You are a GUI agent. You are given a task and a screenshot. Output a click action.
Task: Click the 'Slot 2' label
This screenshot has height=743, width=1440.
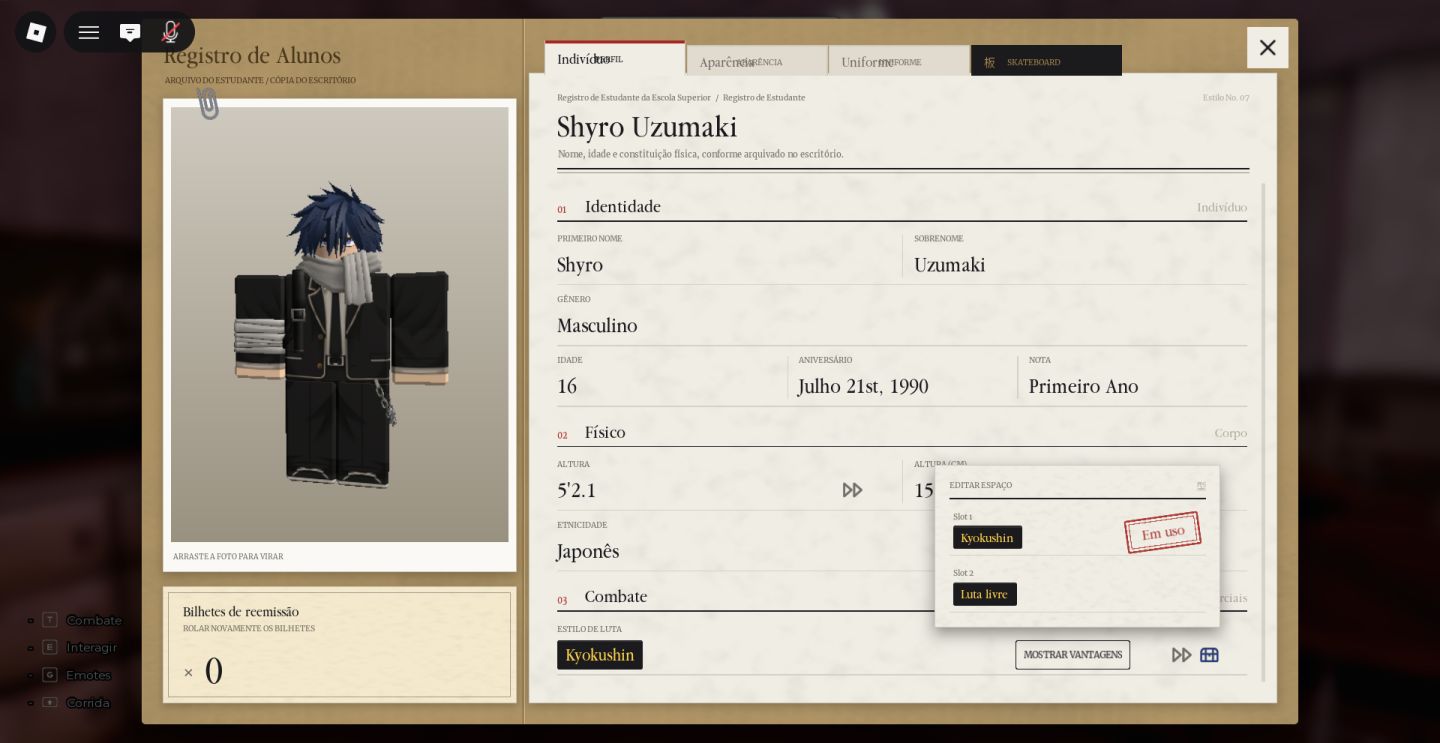(x=963, y=573)
